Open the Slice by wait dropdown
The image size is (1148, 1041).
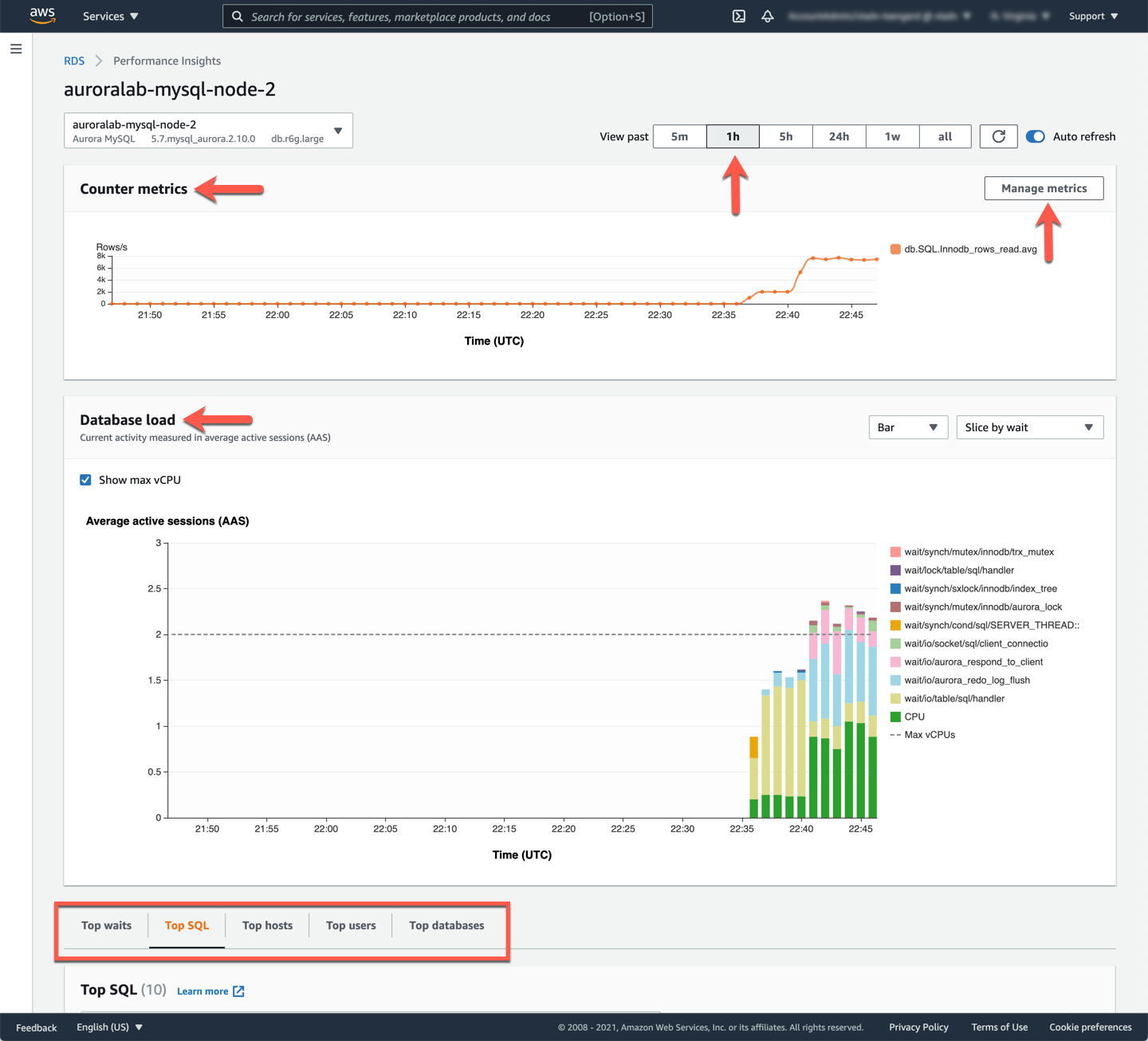[x=1029, y=427]
